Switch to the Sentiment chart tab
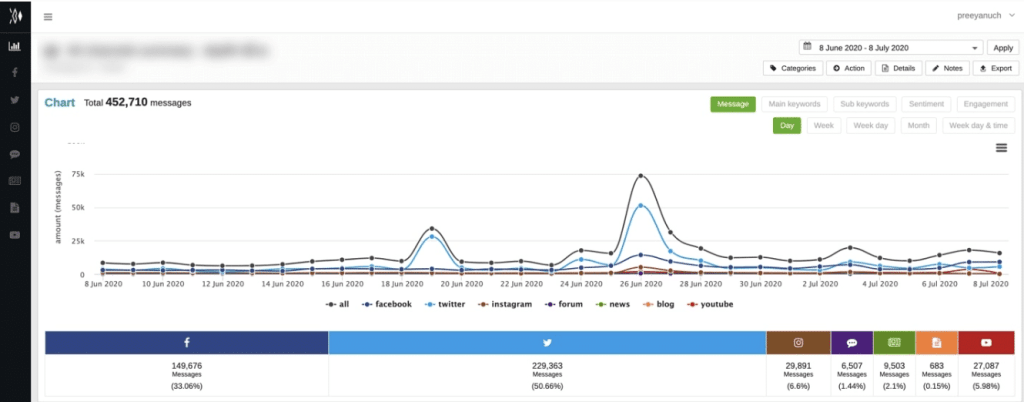1024x402 pixels. coord(925,104)
